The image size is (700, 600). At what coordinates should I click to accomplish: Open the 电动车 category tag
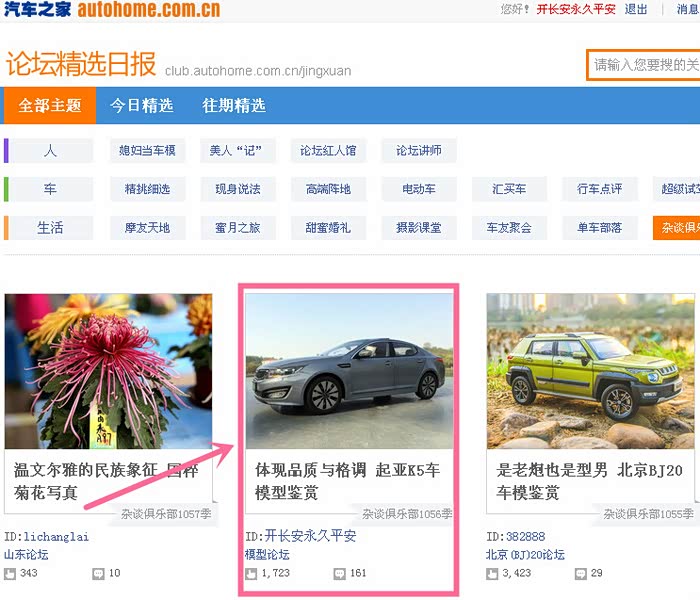419,189
